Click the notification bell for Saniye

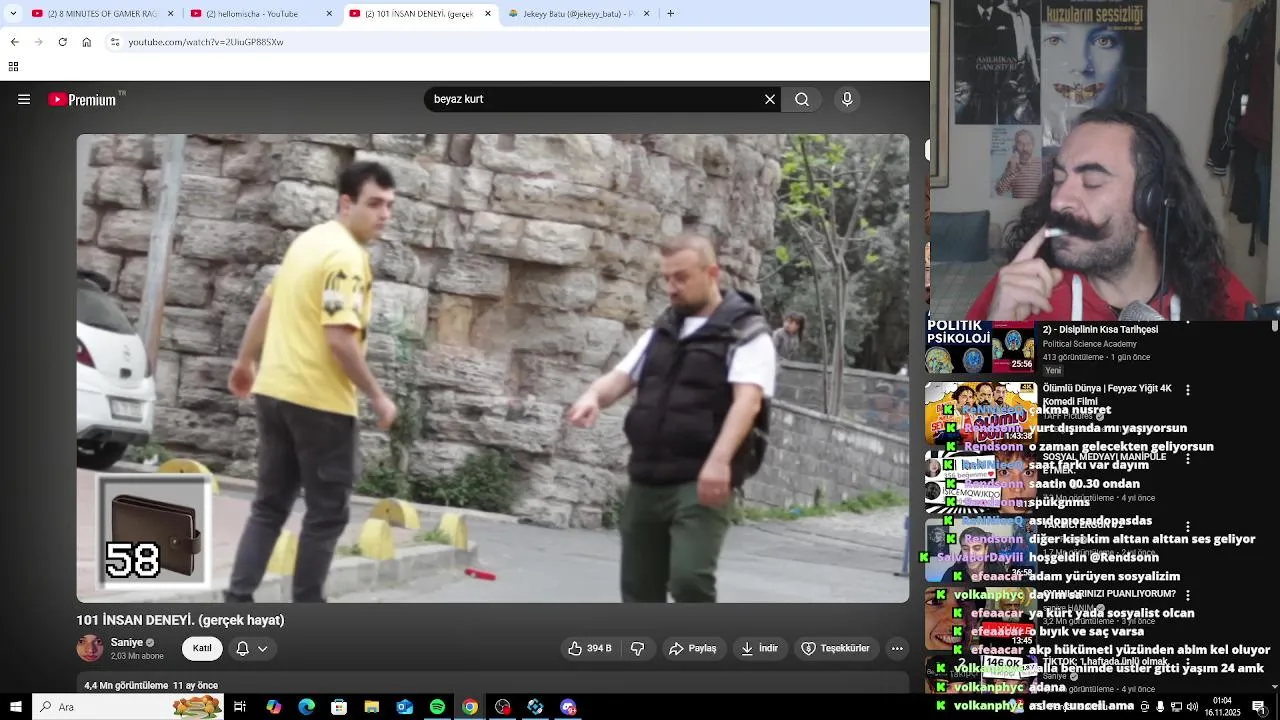[242, 648]
